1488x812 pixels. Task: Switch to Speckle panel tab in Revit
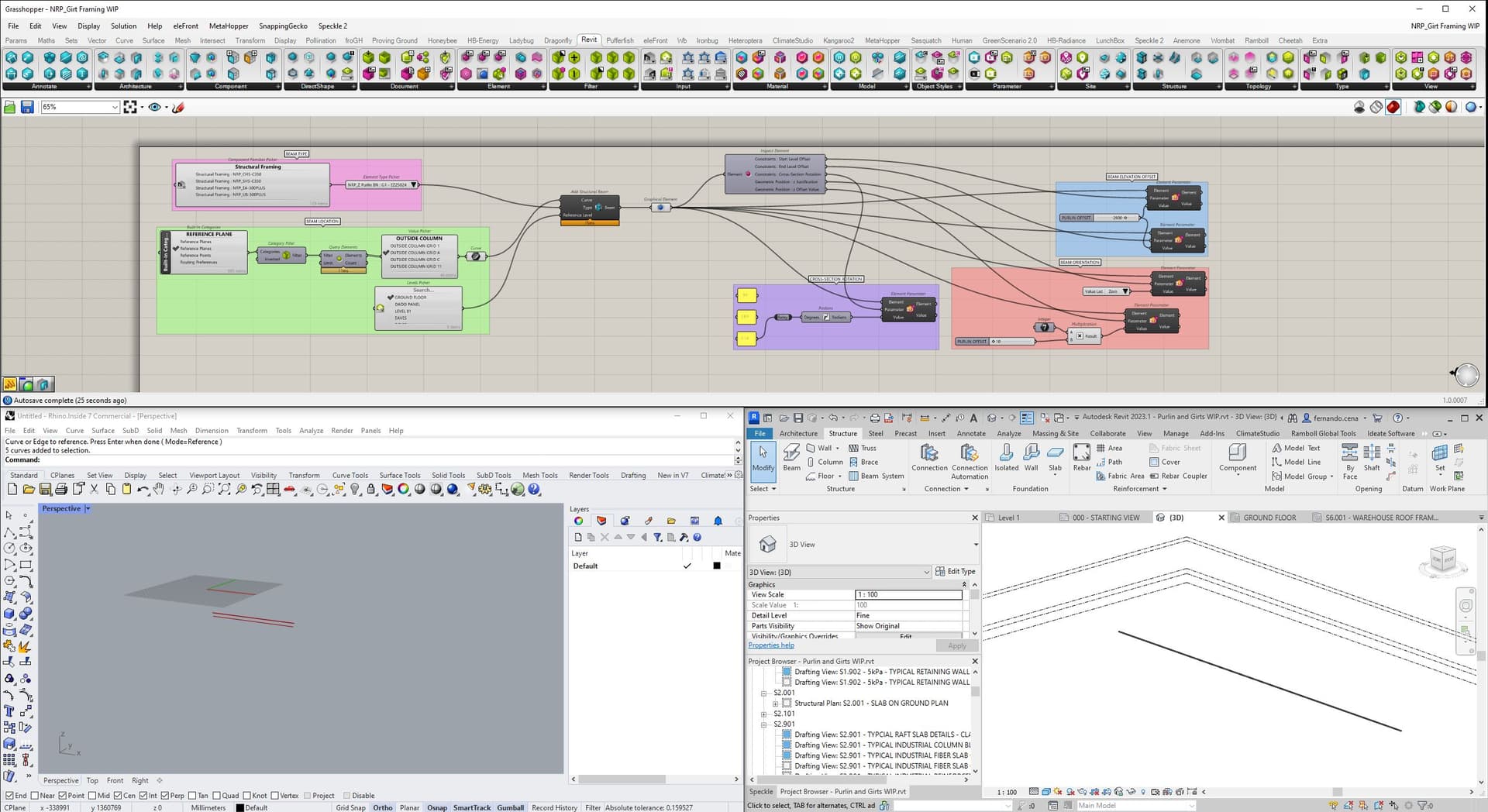(760, 791)
